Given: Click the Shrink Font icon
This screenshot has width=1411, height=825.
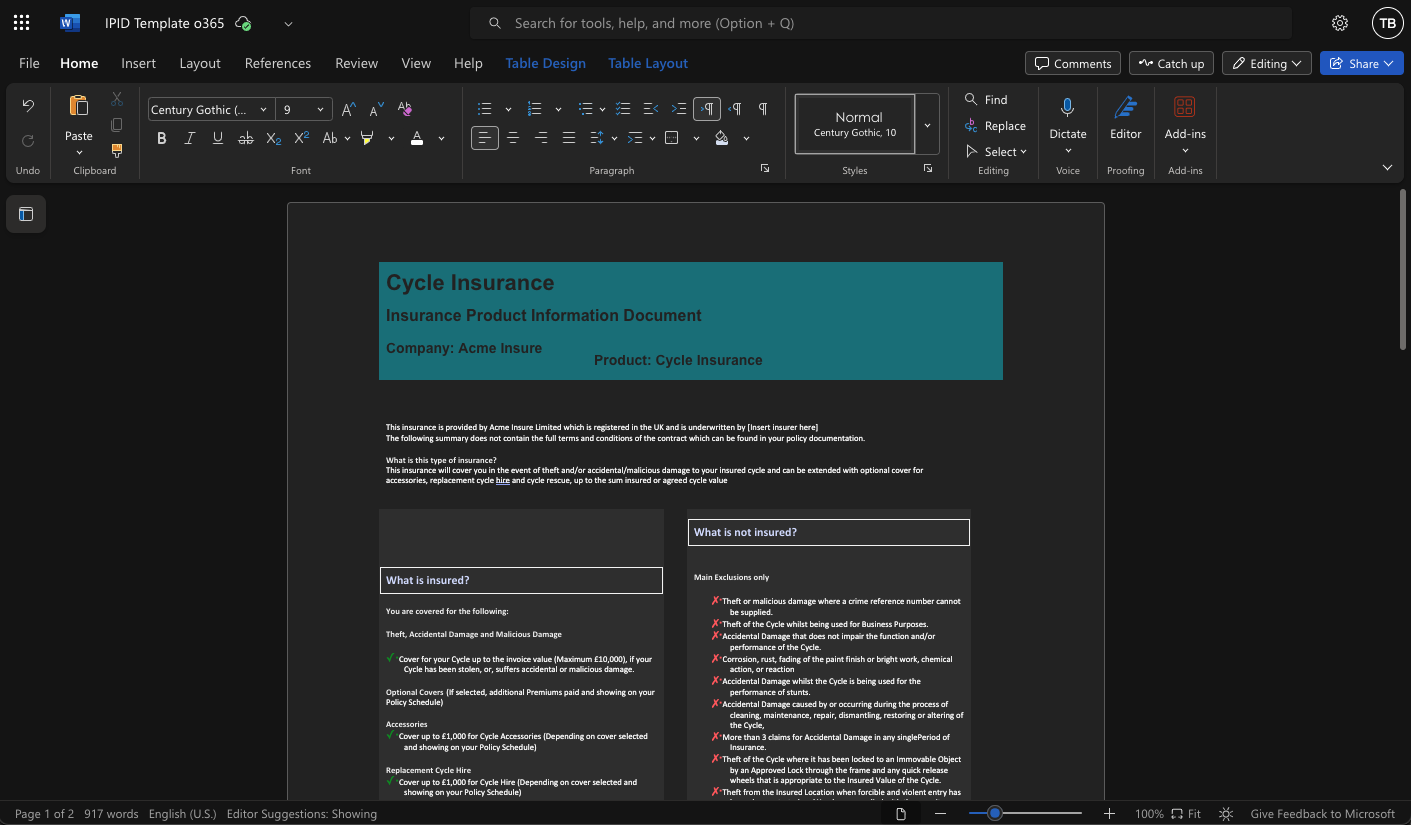Looking at the screenshot, I should click(376, 109).
